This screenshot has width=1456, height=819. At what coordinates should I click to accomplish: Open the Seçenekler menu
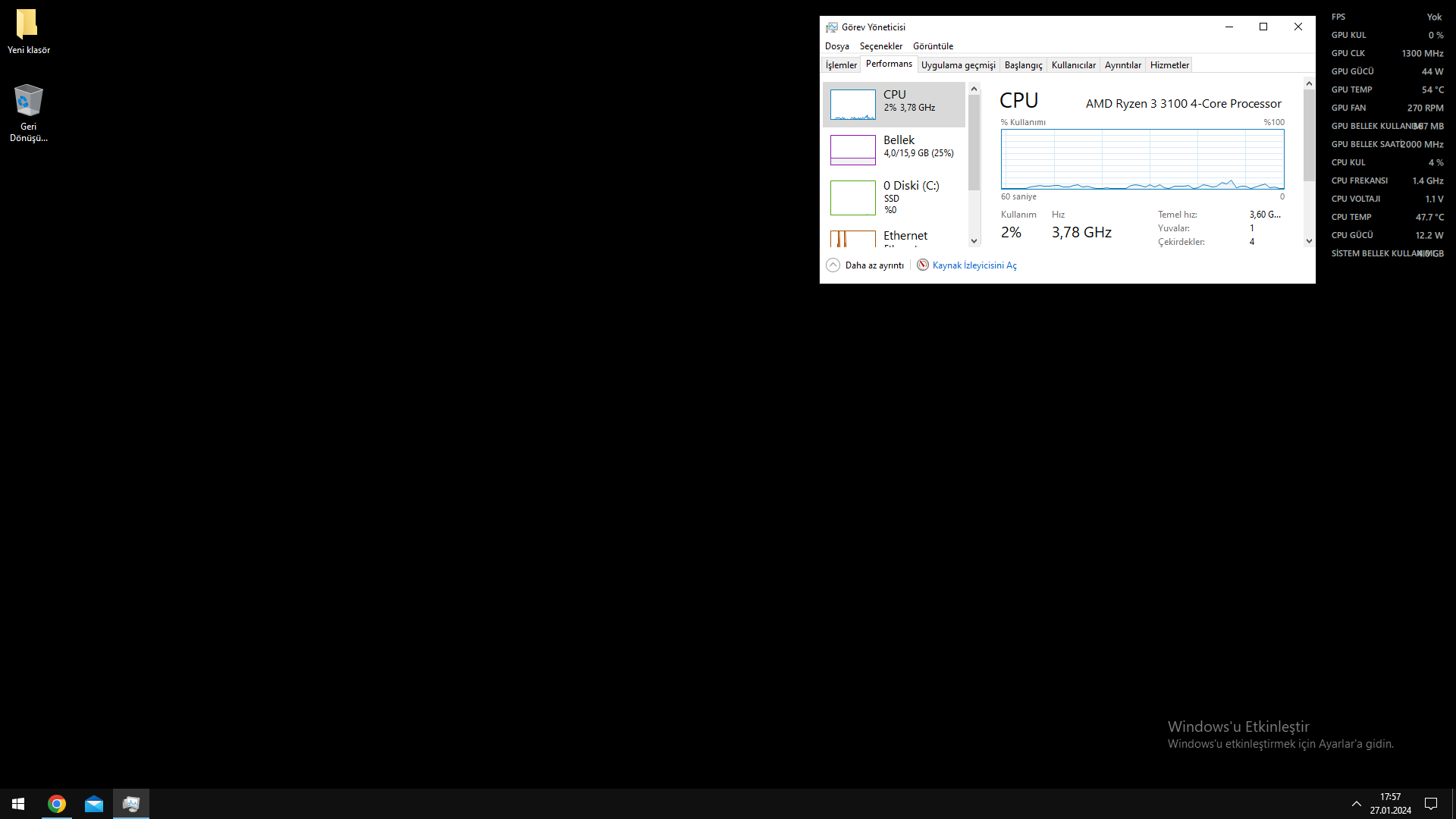(880, 46)
